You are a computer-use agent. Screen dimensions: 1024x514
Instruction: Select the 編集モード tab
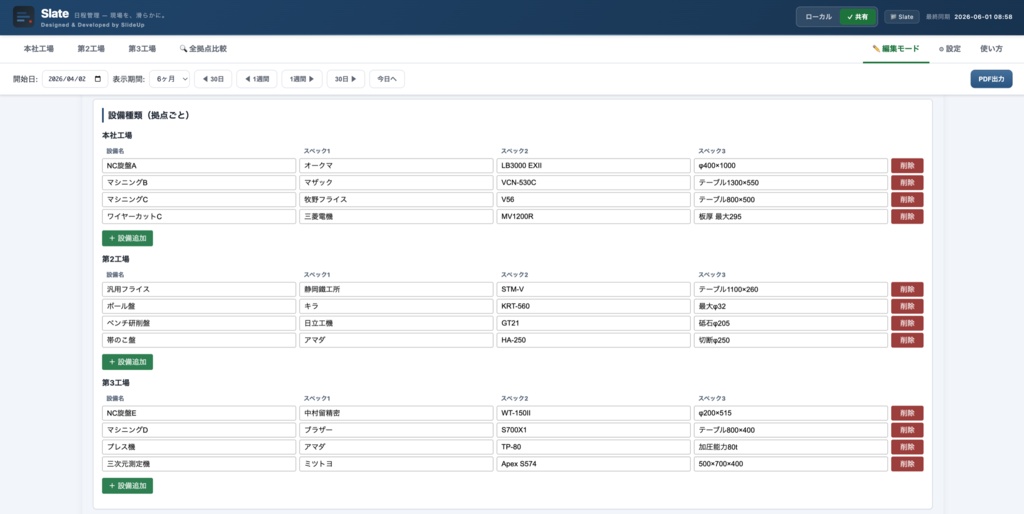895,49
